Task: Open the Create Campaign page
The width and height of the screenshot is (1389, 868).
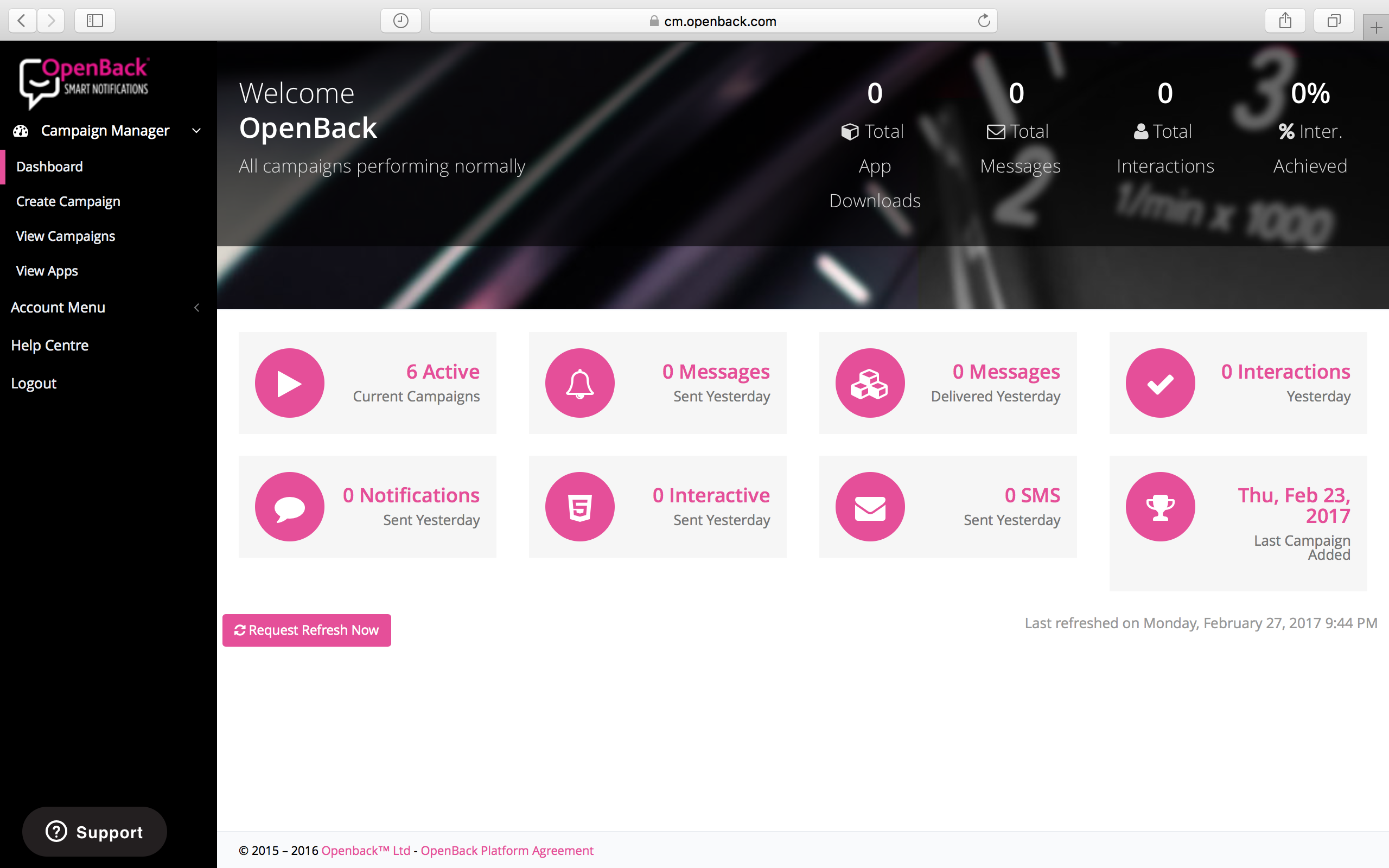Action: [68, 201]
